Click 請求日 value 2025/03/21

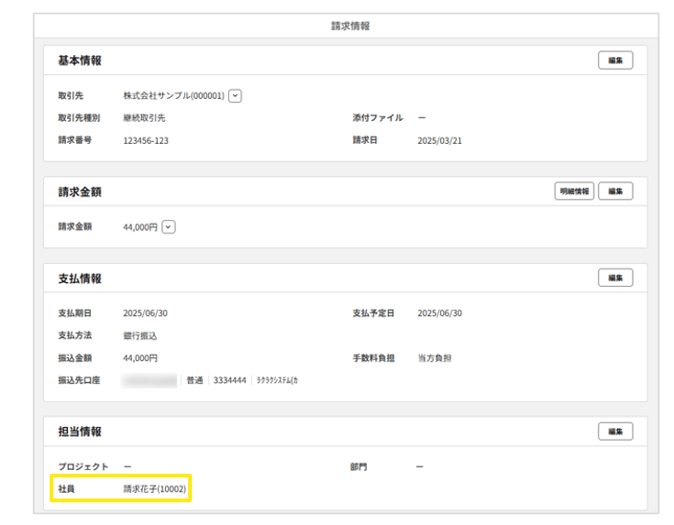pyautogui.click(x=439, y=141)
